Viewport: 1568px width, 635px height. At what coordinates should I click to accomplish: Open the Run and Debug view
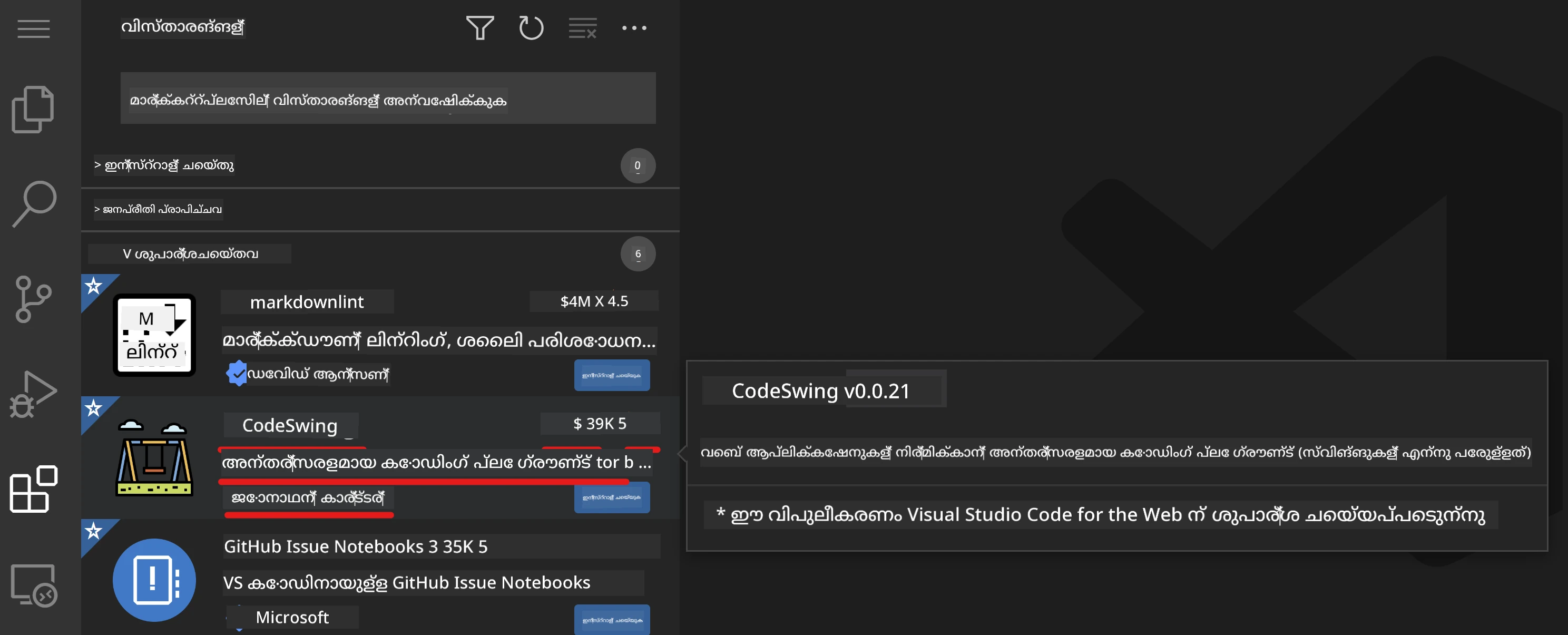(x=33, y=395)
